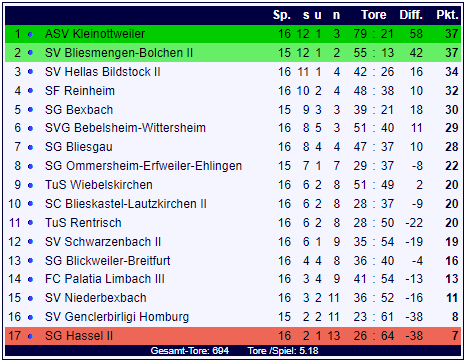Image resolution: width=468 pixels, height=362 pixels.
Task: Open the SV Bliesmengen-Bolchen II team
Action: (119, 53)
